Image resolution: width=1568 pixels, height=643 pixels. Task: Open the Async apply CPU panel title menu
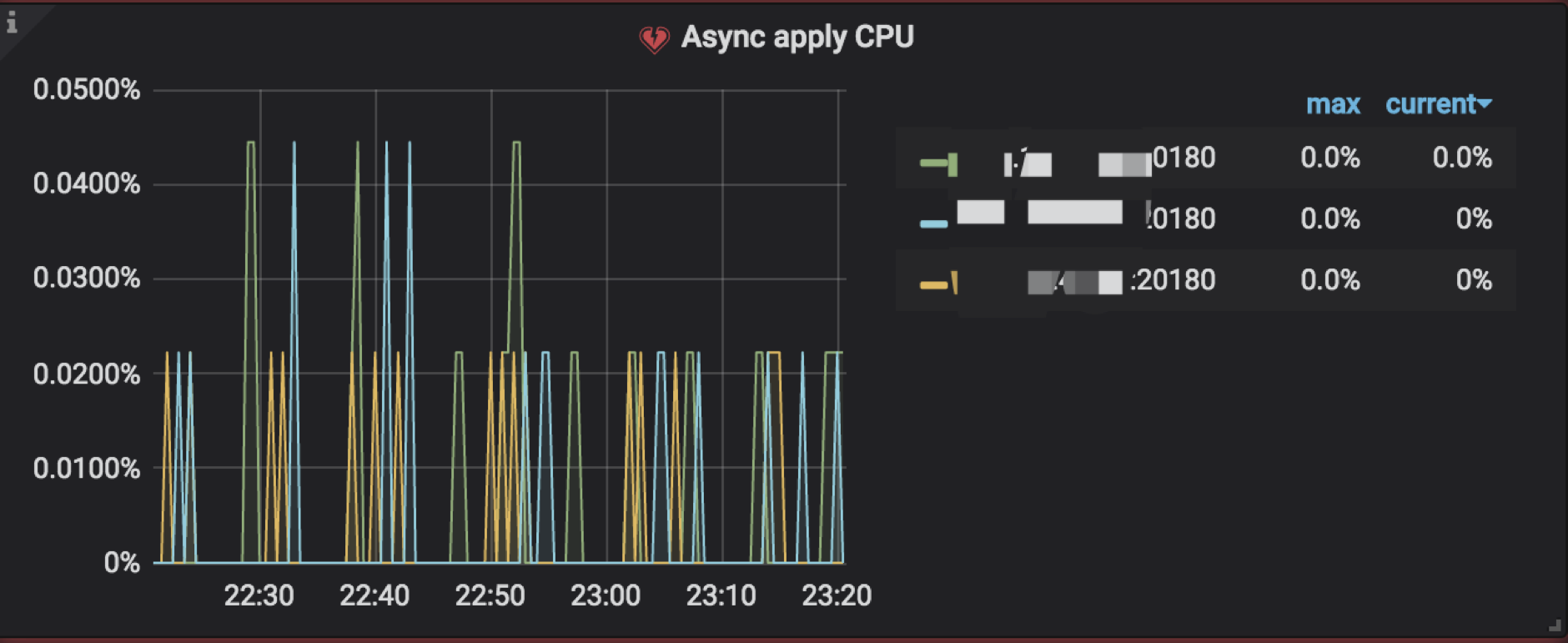coord(797,38)
